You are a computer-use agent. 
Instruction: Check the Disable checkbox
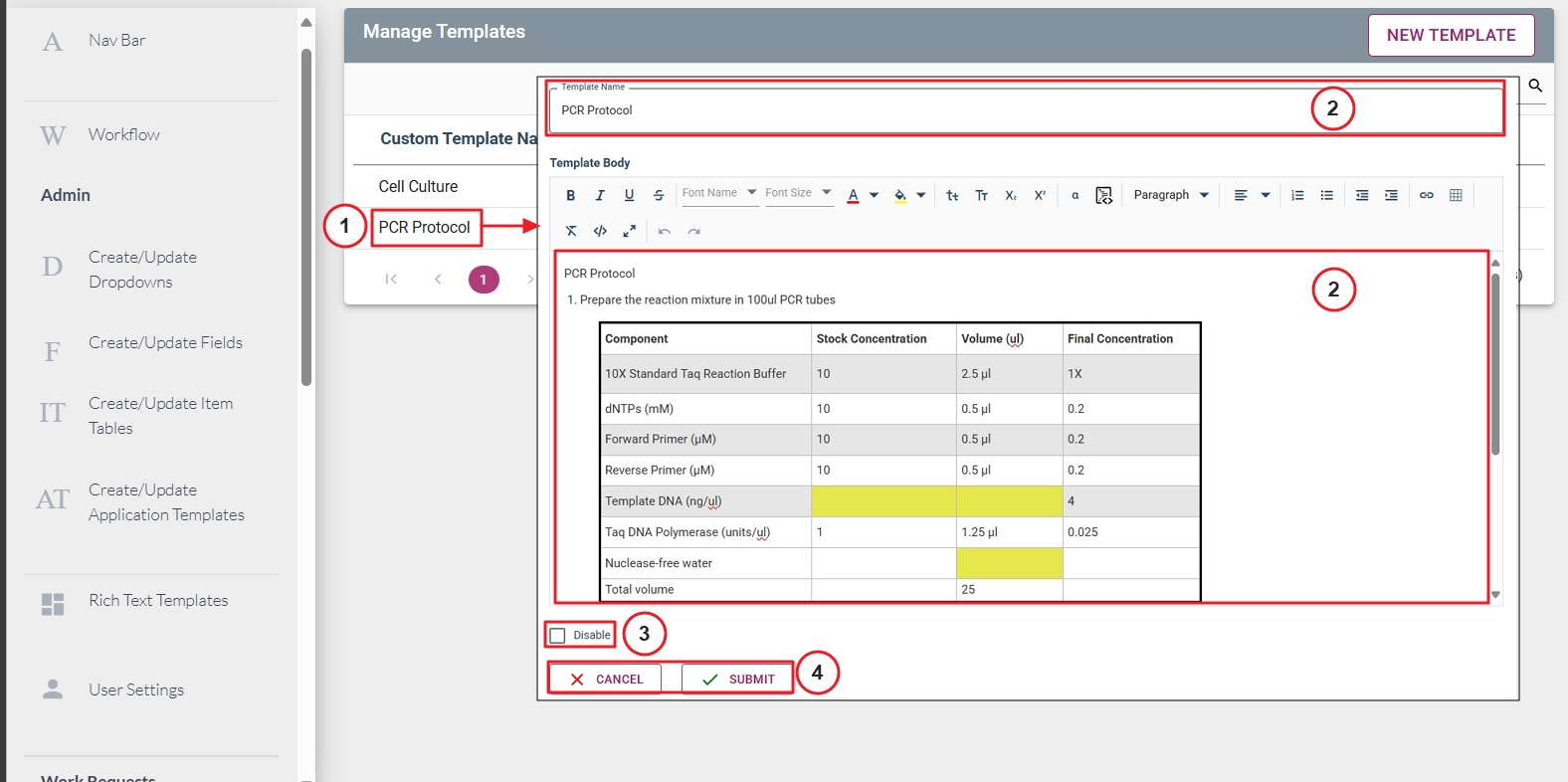pyautogui.click(x=558, y=636)
